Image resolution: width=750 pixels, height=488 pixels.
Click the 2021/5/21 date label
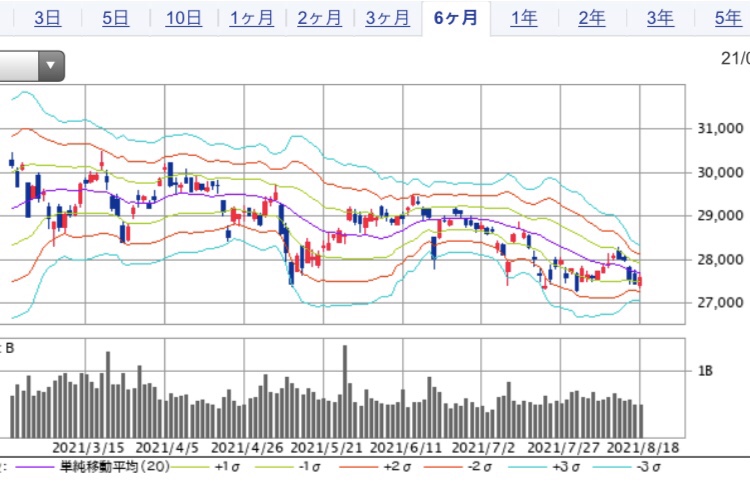click(x=326, y=448)
